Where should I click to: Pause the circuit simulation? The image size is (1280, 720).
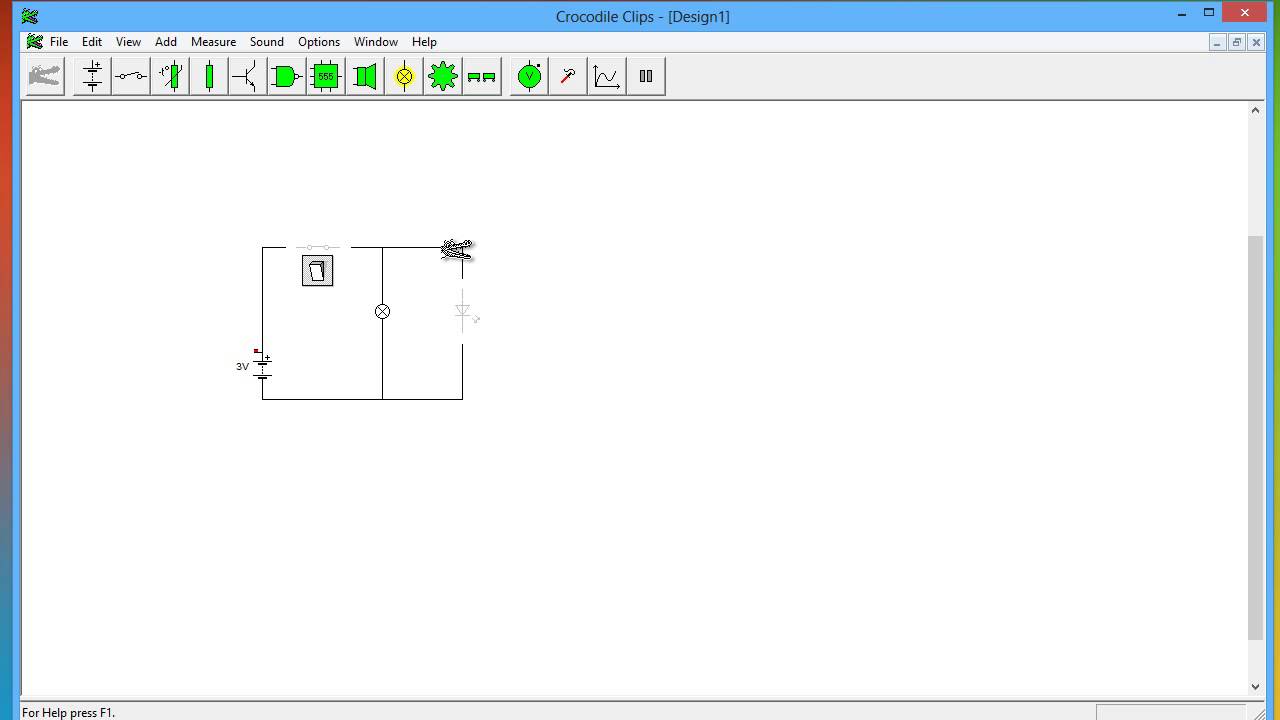[646, 76]
